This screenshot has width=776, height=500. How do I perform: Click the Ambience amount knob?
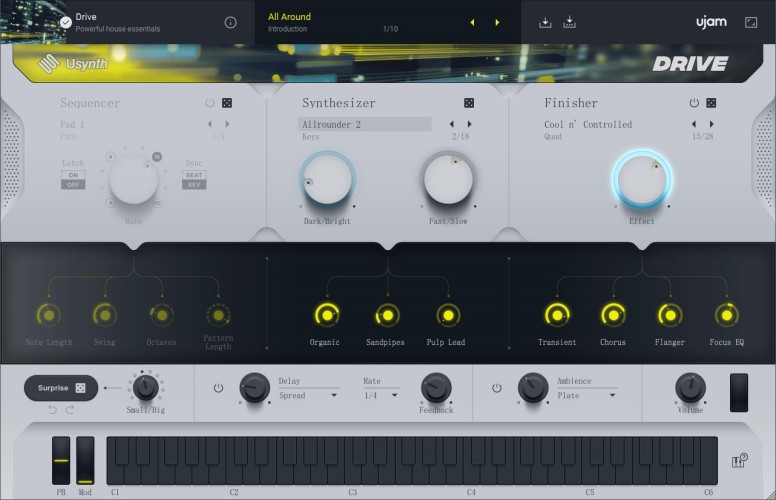point(533,388)
